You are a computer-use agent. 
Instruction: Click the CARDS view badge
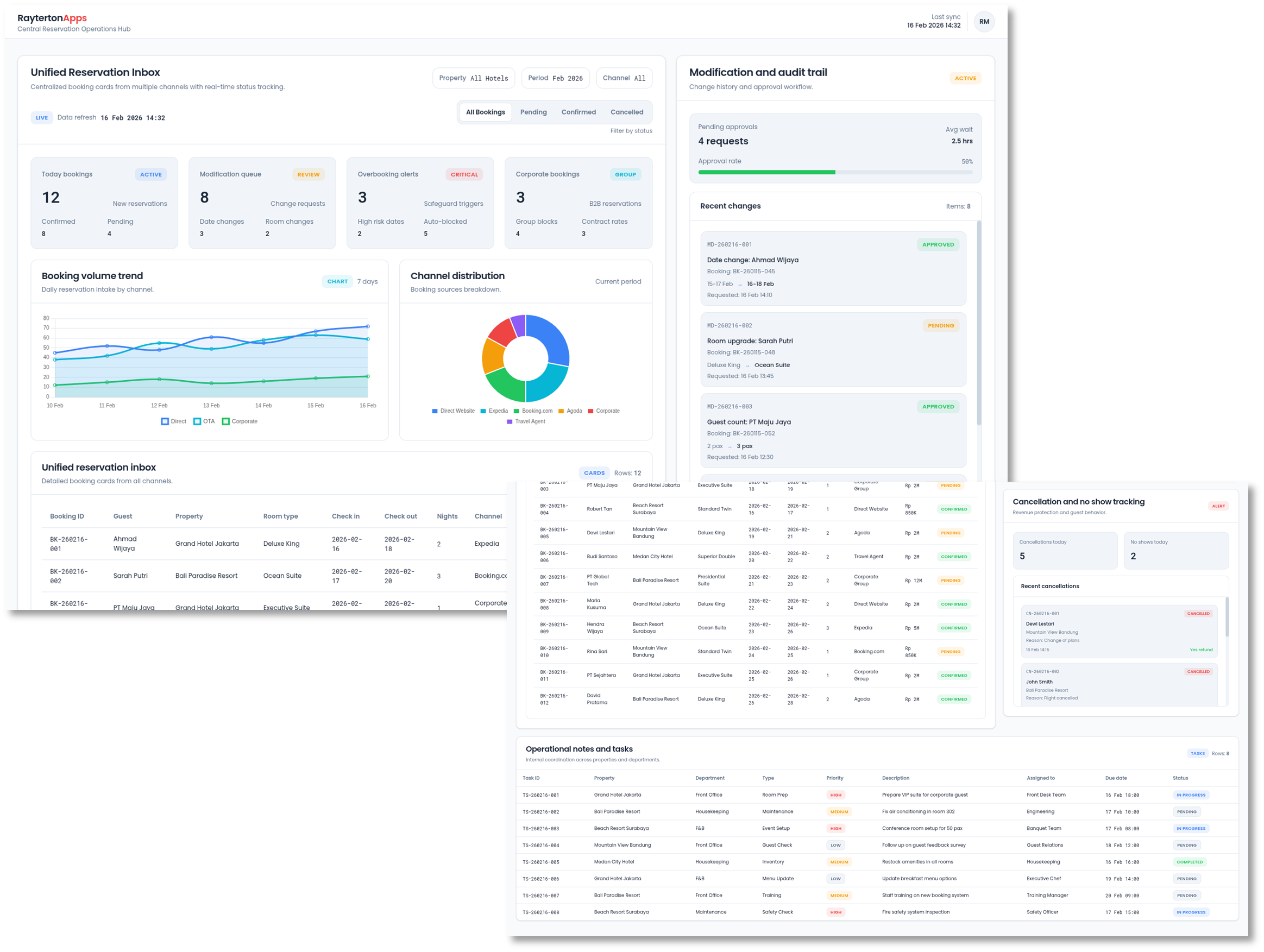594,473
